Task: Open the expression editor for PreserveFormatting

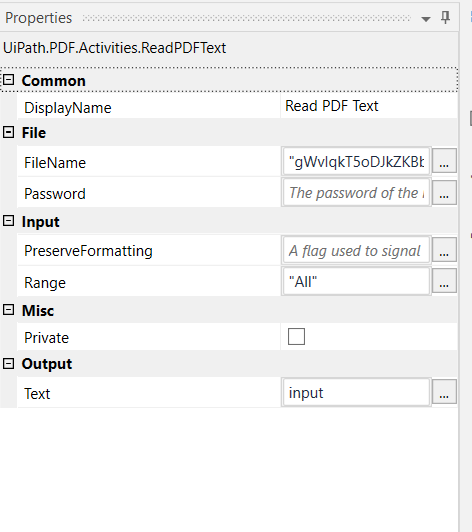Action: click(x=444, y=249)
